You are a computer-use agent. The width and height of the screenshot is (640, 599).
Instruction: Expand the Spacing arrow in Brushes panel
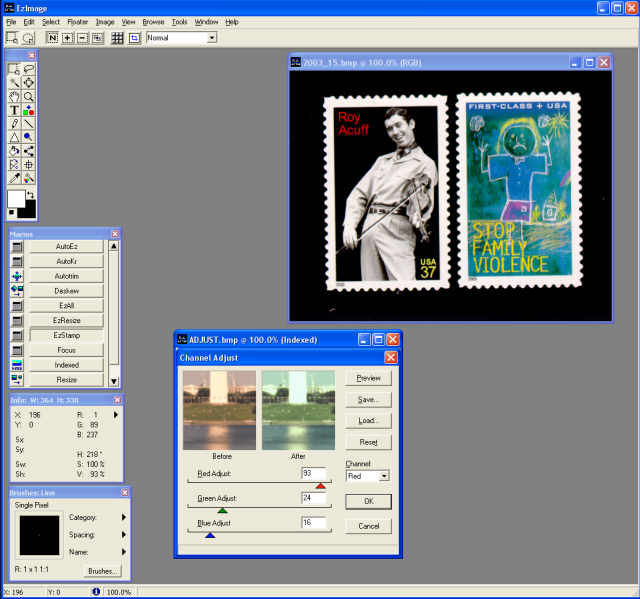coord(124,535)
